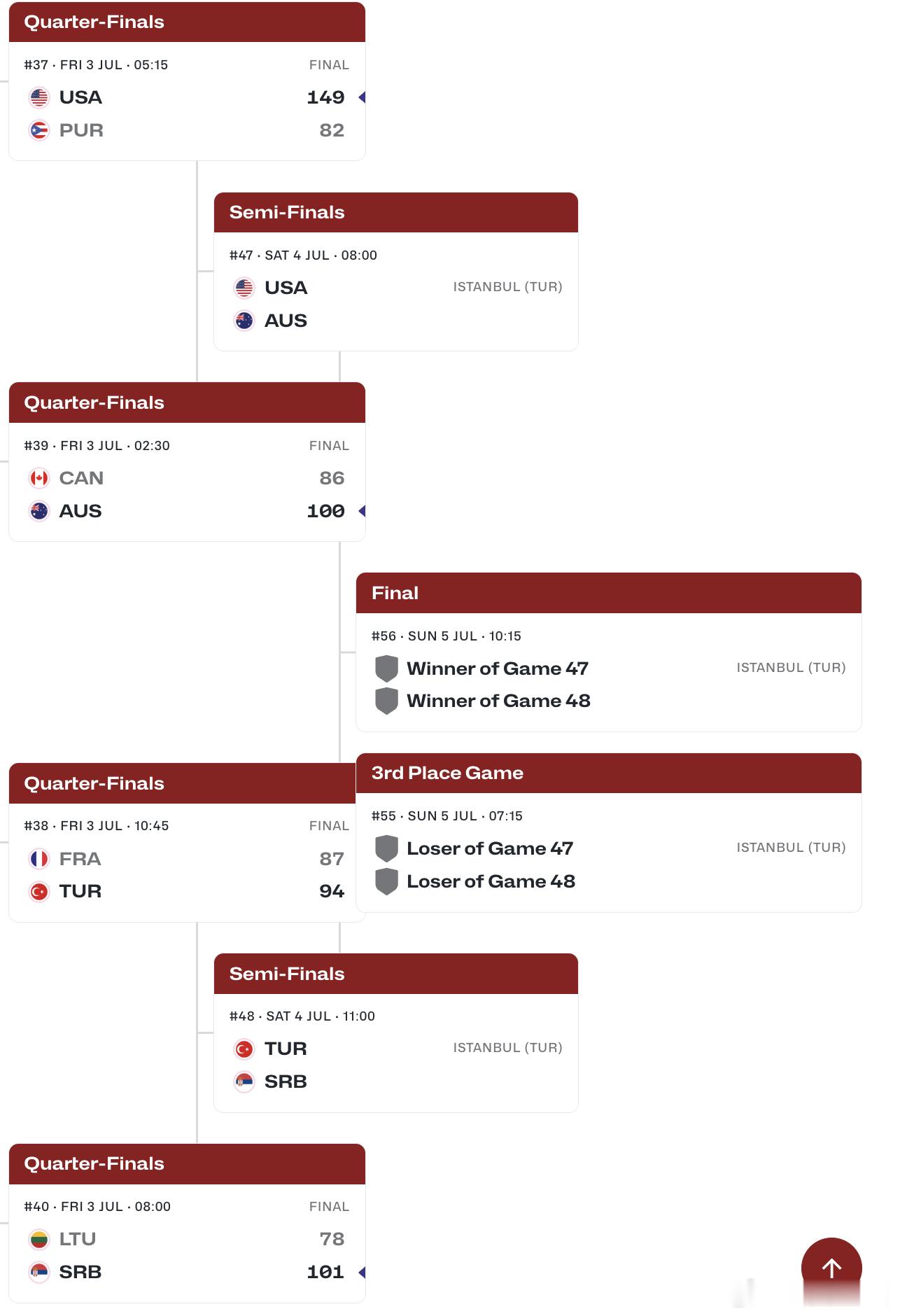Click France flag icon in game 38

[39, 859]
